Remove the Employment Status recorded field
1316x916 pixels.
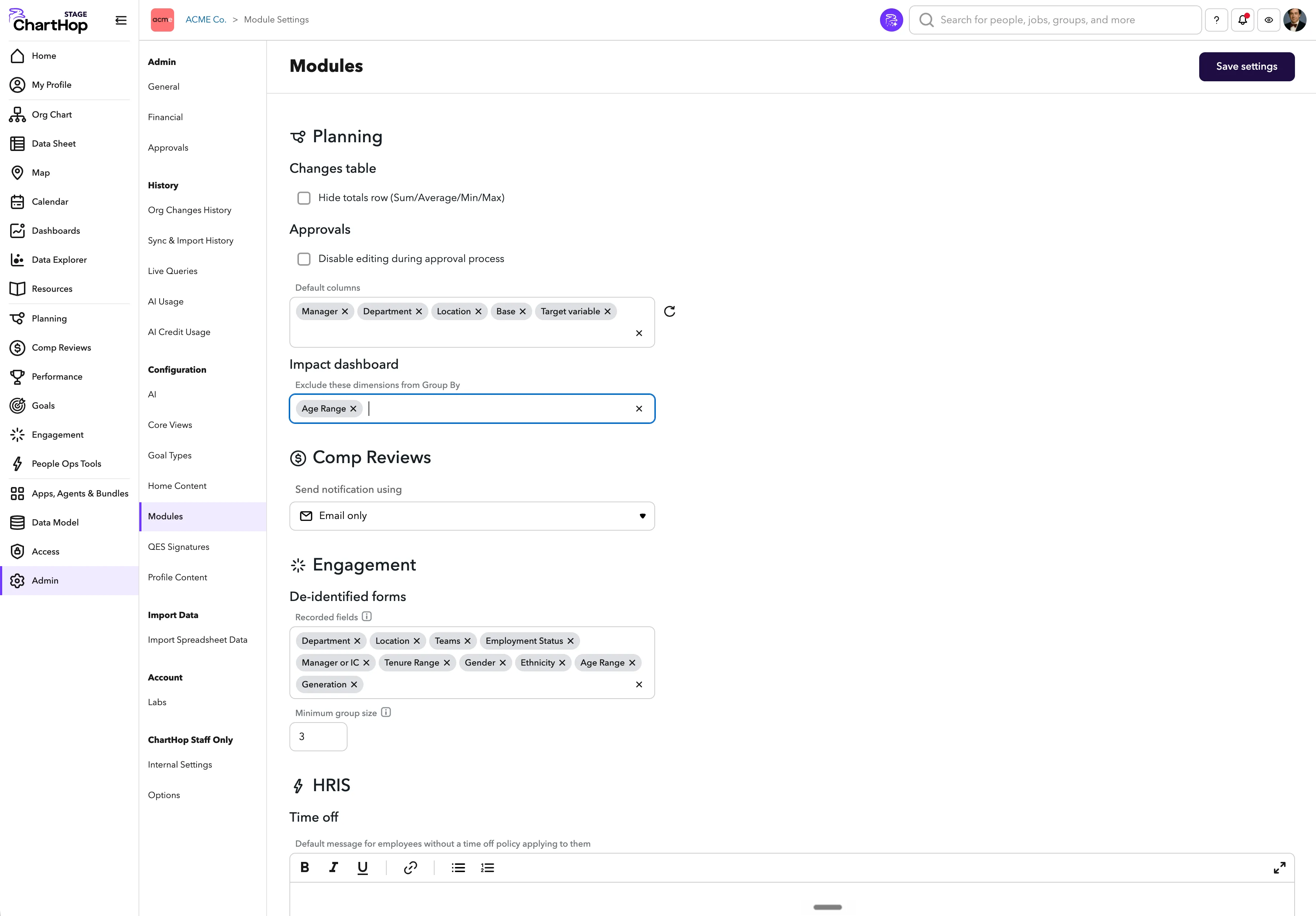[x=570, y=641]
